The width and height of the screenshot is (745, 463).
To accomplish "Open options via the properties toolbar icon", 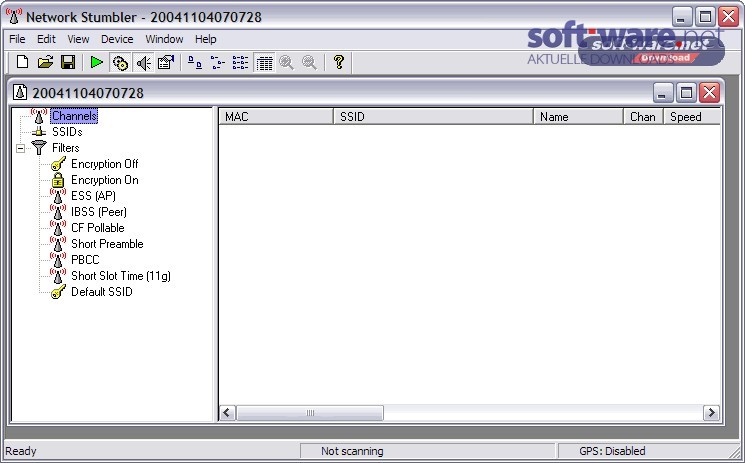I will [166, 62].
